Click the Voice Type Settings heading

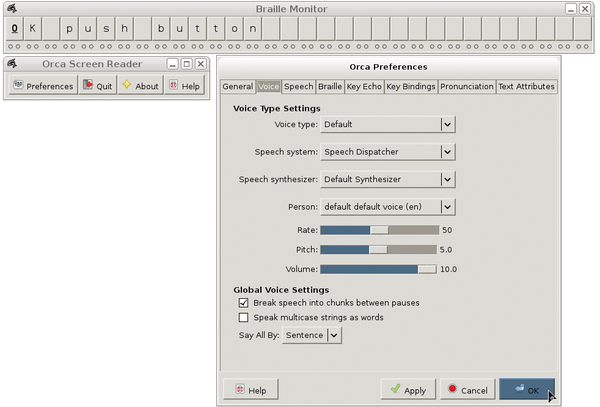tap(277, 109)
